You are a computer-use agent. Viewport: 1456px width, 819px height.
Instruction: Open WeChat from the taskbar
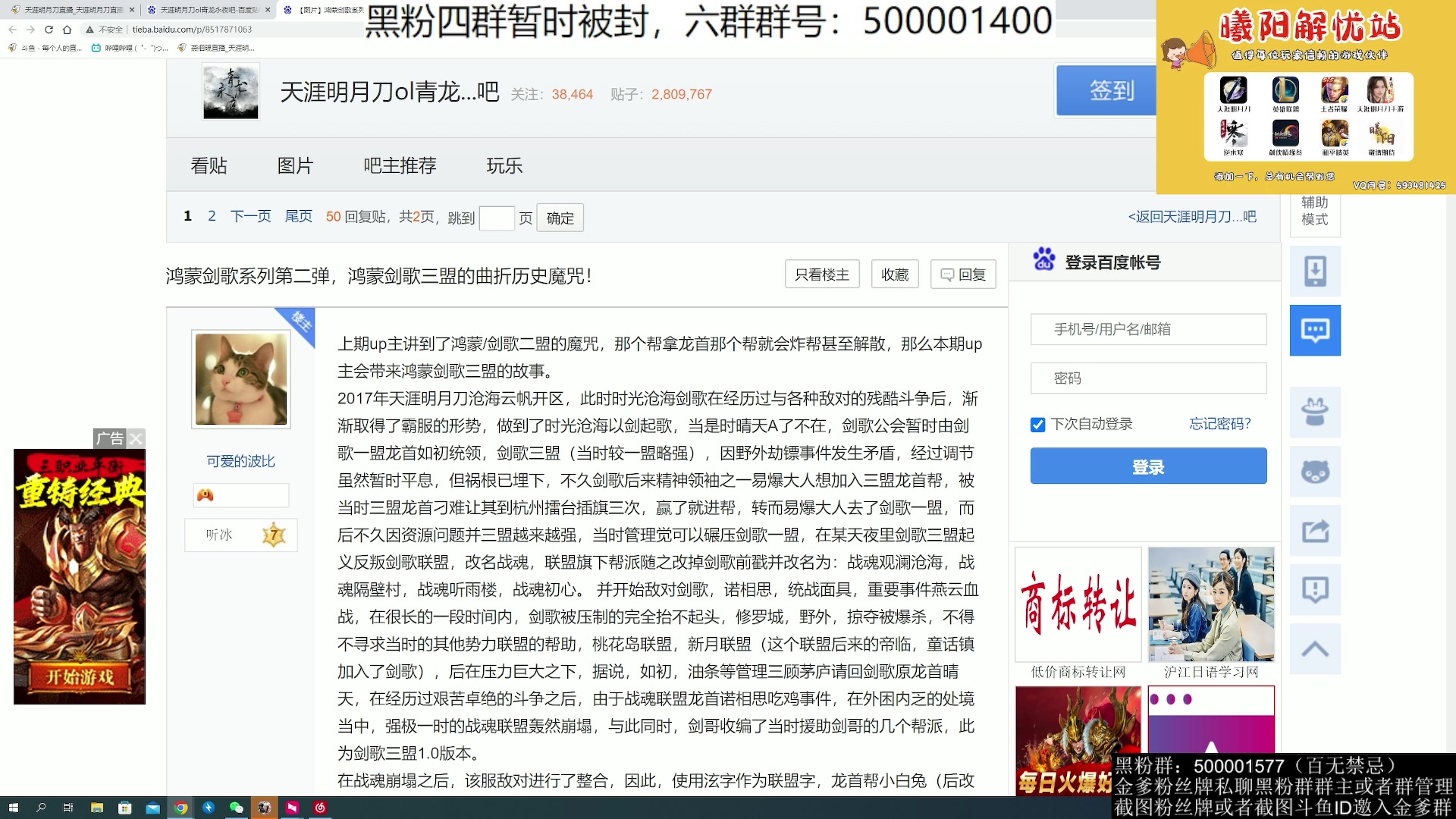tap(235, 808)
